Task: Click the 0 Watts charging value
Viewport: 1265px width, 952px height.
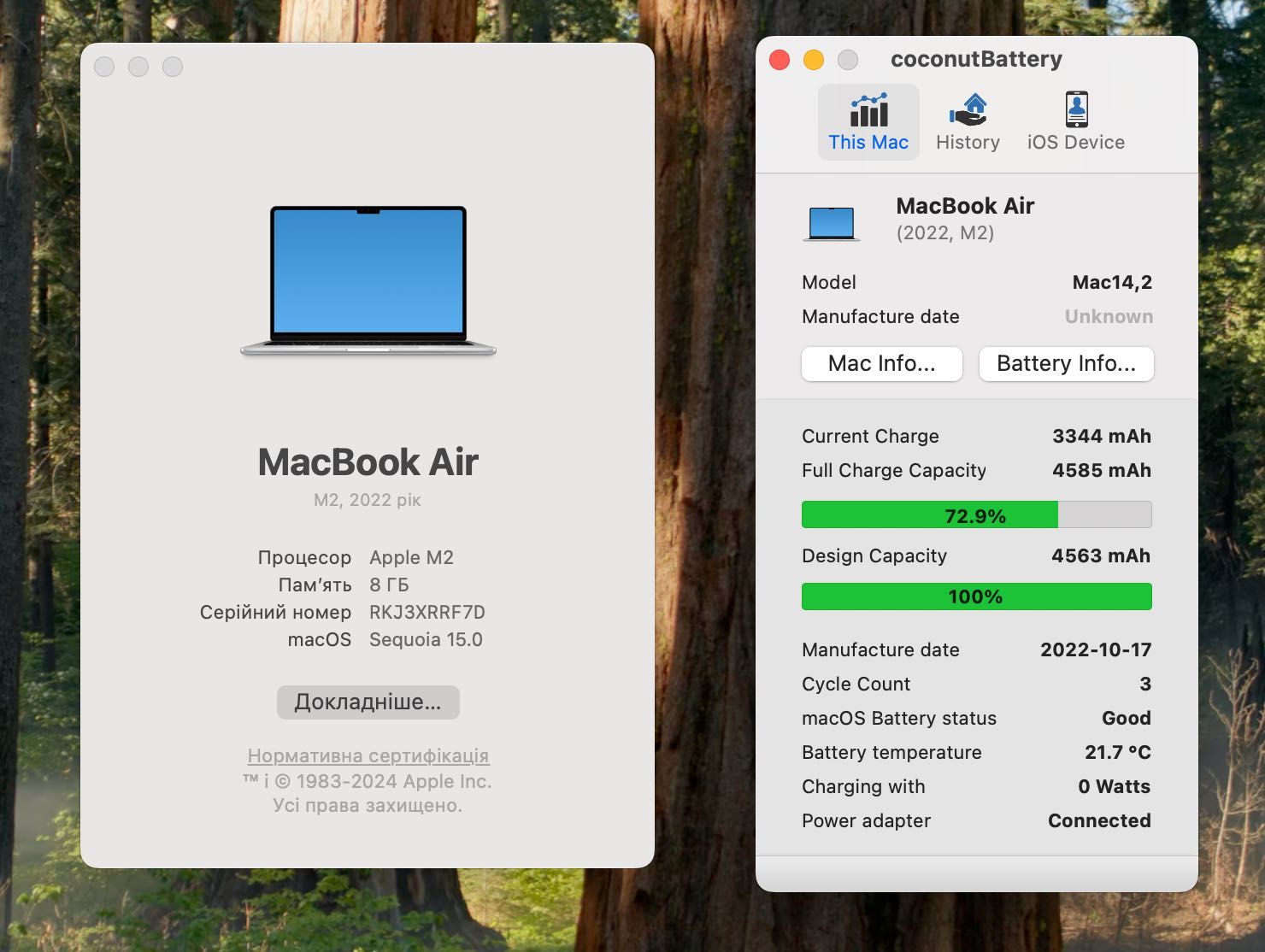Action: pos(1115,786)
